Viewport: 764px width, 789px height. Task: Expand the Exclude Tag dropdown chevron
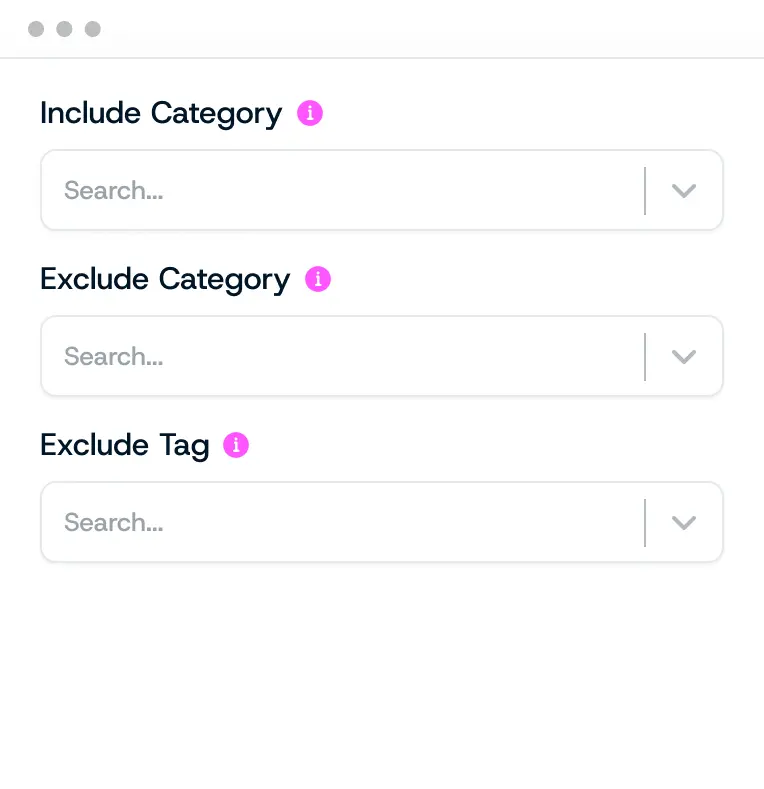coord(684,523)
